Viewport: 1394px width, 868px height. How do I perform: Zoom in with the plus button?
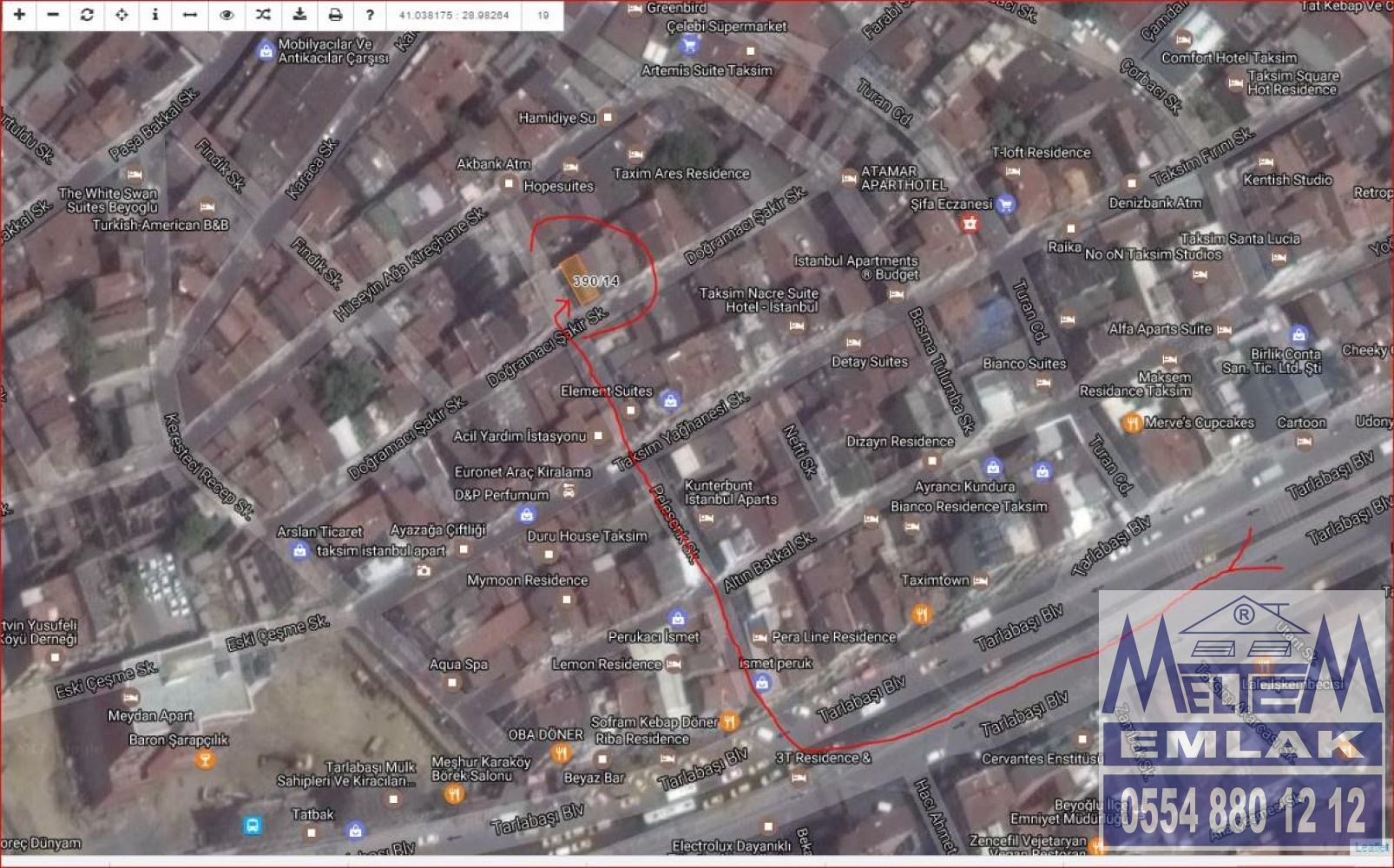tap(19, 15)
